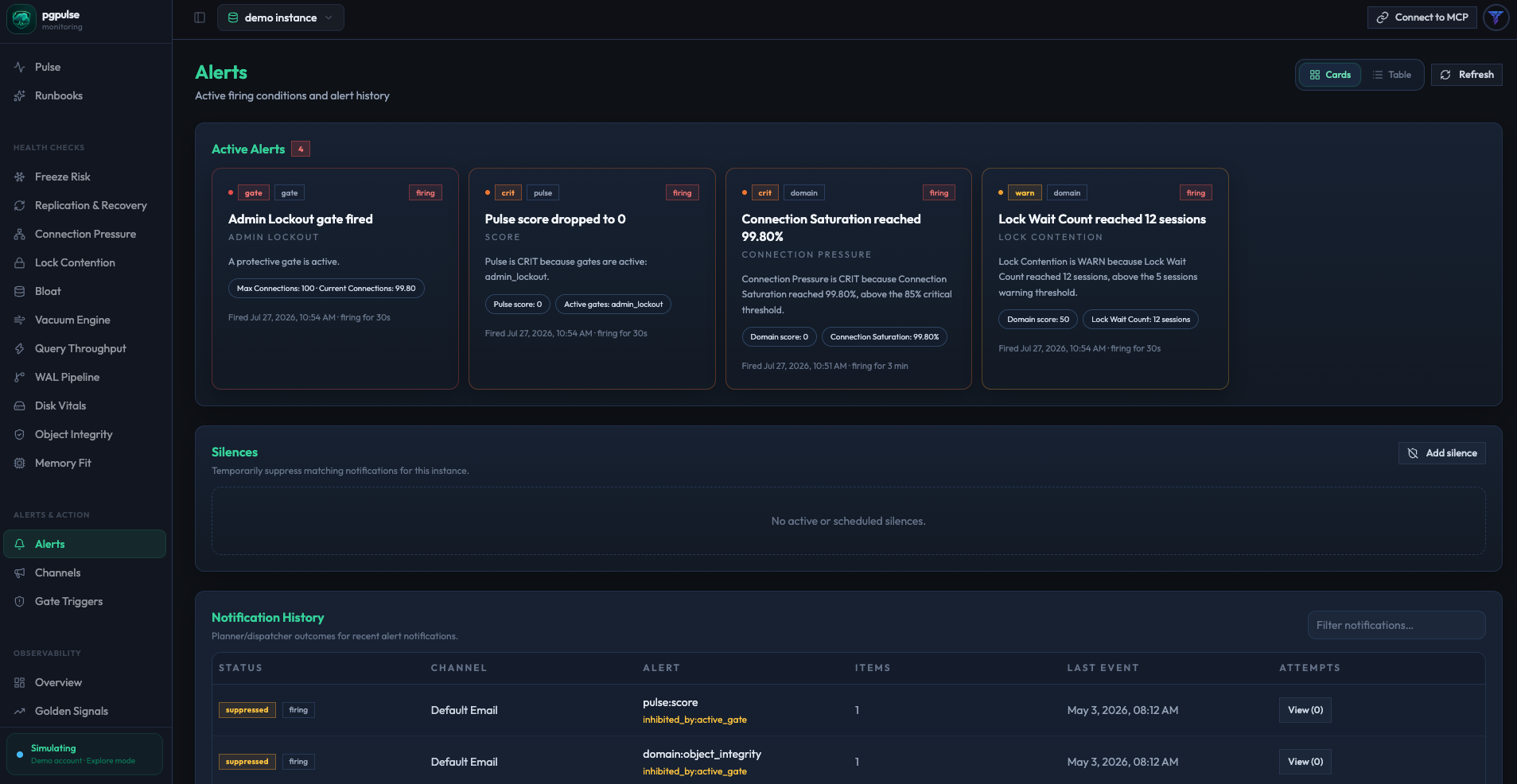Click the Add silence button
Image resolution: width=1517 pixels, height=784 pixels.
tap(1442, 453)
